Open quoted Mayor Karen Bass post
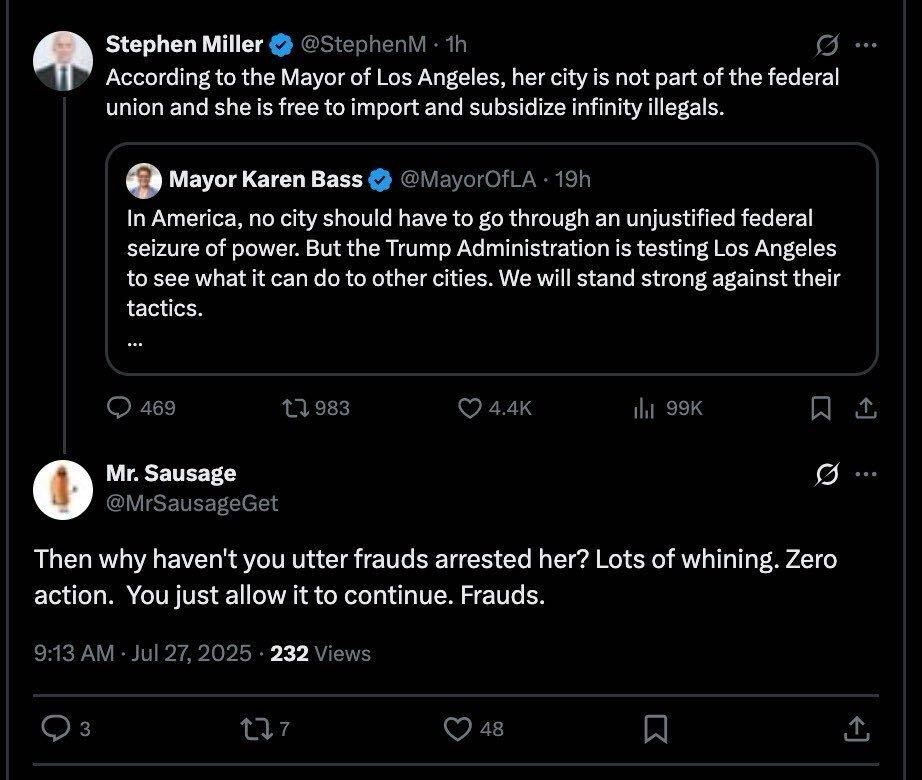This screenshot has width=922, height=780. click(491, 258)
